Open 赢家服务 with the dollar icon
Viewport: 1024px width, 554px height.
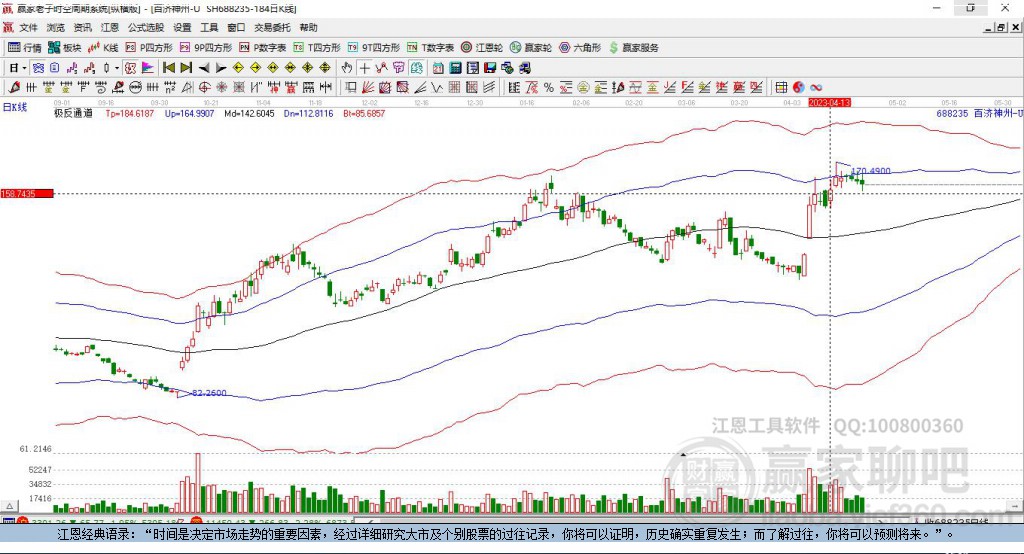click(633, 48)
